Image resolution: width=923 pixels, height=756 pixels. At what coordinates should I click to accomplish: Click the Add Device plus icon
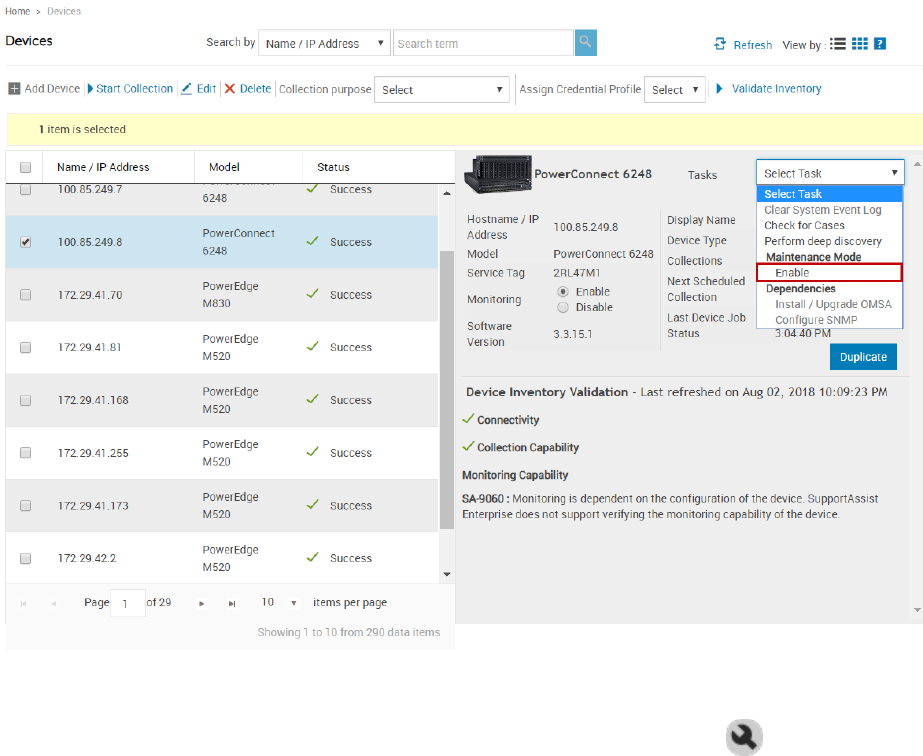14,89
